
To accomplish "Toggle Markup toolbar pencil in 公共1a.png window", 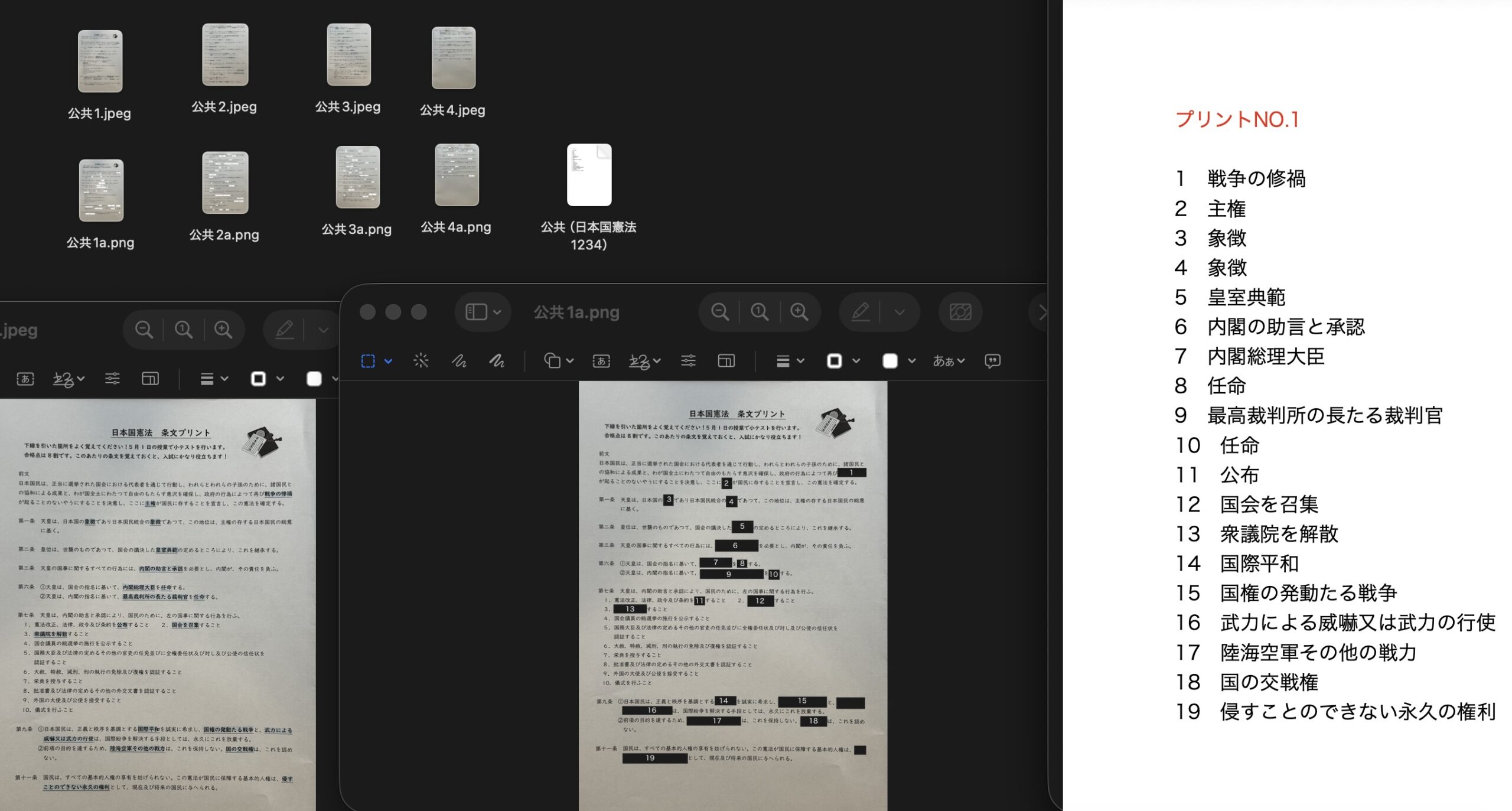I will pos(860,311).
